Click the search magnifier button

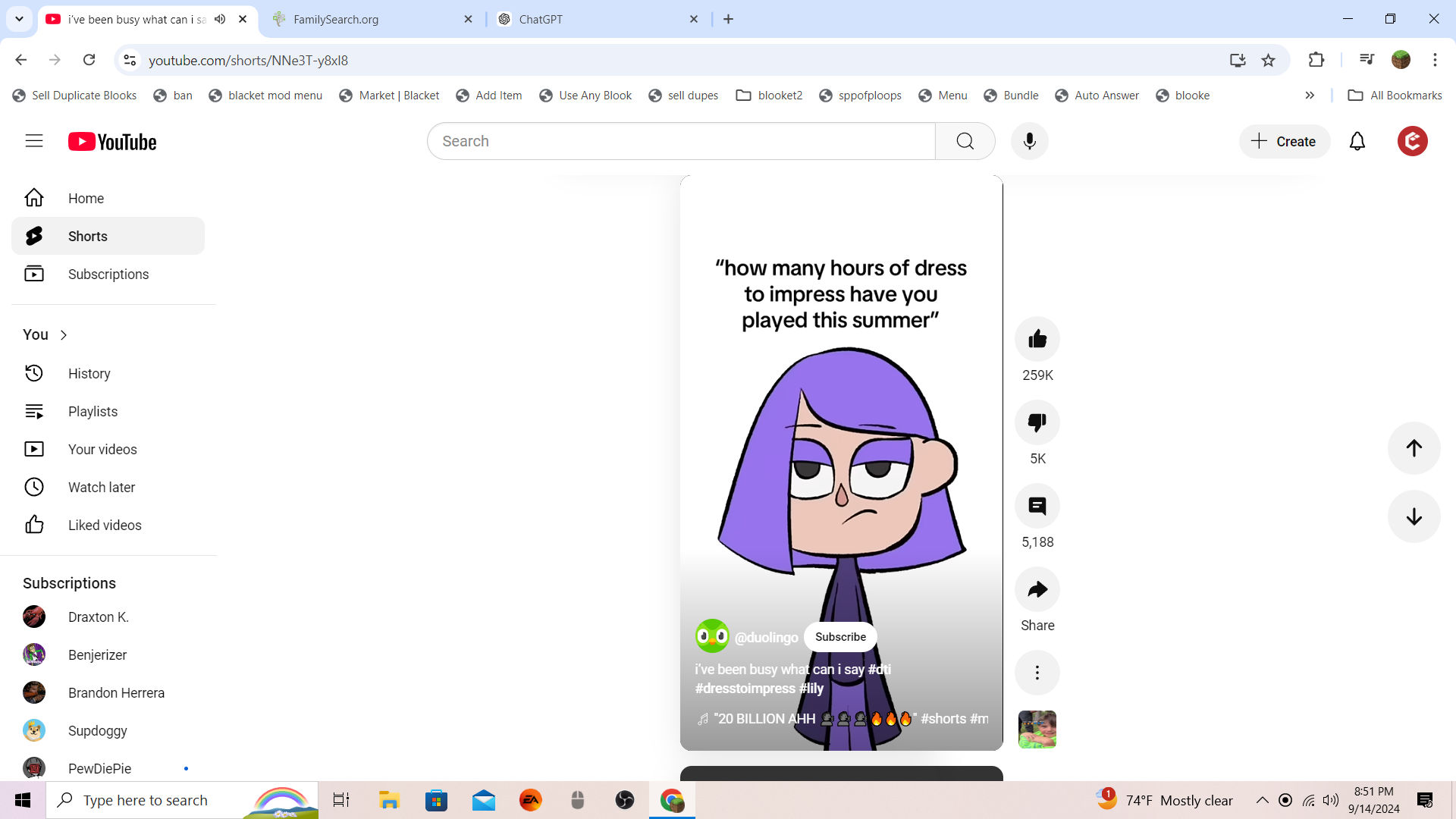point(965,141)
